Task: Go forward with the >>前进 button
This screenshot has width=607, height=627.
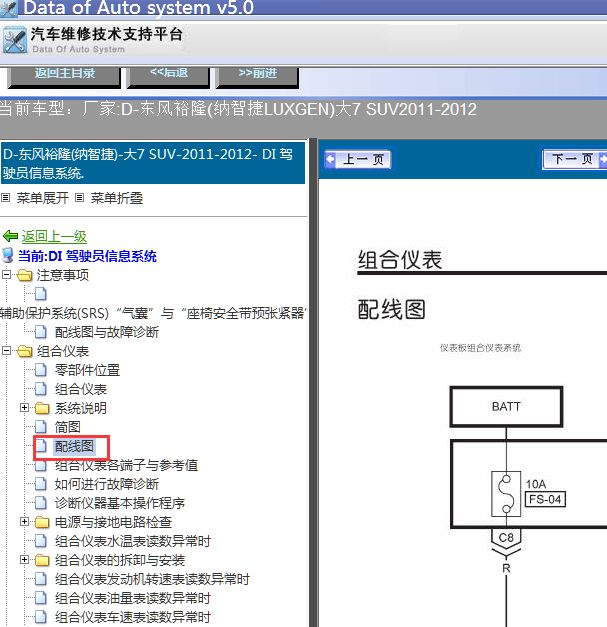Action: tap(257, 76)
